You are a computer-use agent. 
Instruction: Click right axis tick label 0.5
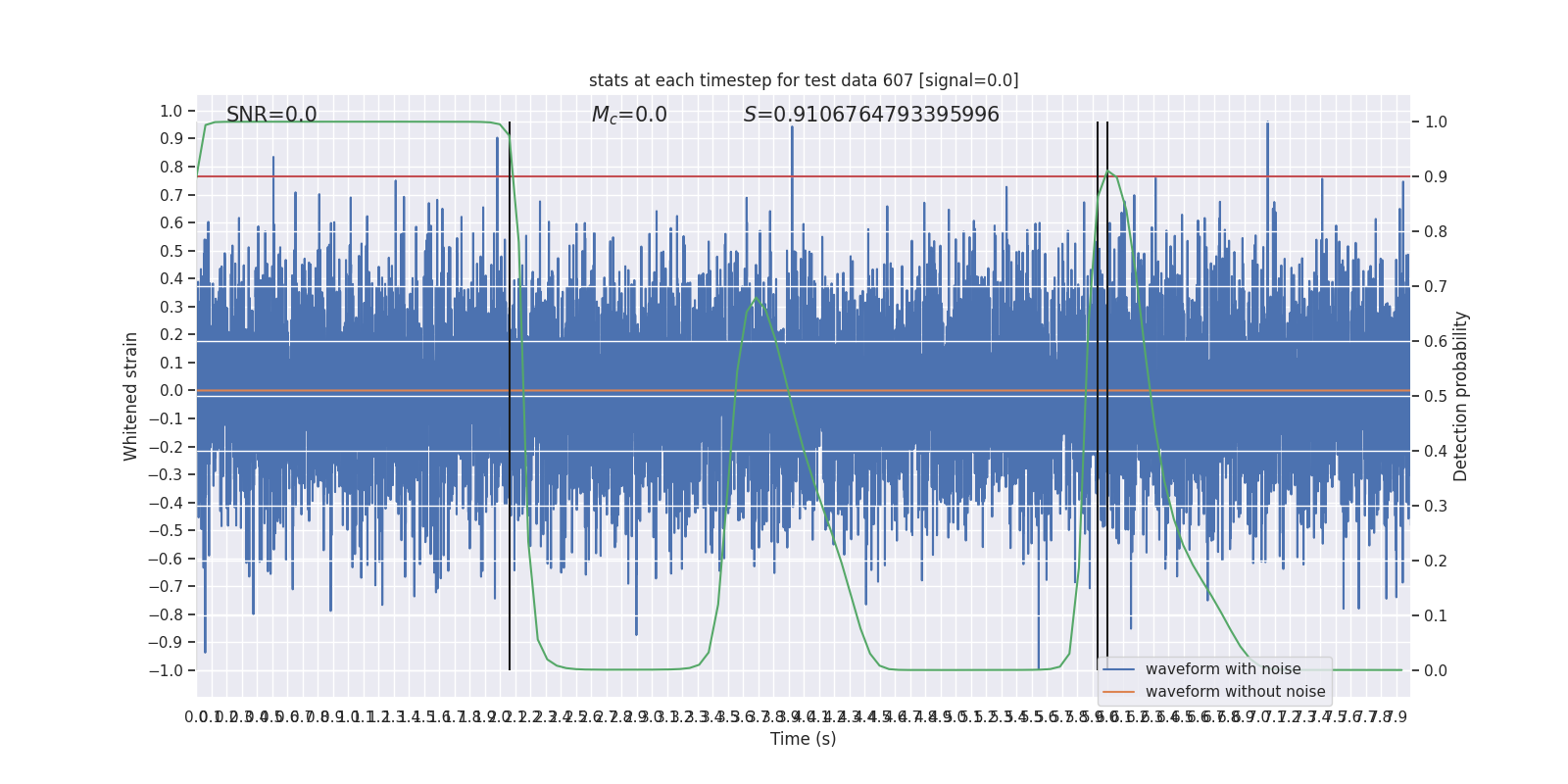pos(1436,397)
